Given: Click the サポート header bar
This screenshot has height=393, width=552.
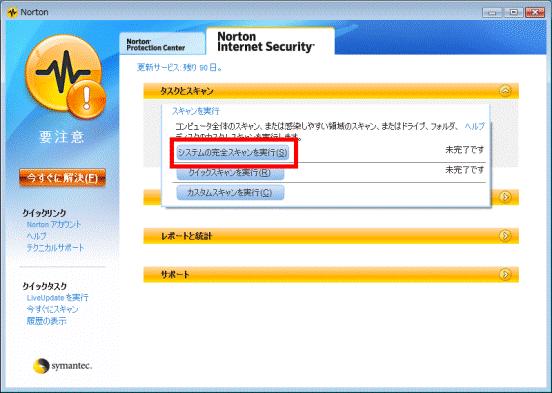Looking at the screenshot, I should [x=331, y=275].
